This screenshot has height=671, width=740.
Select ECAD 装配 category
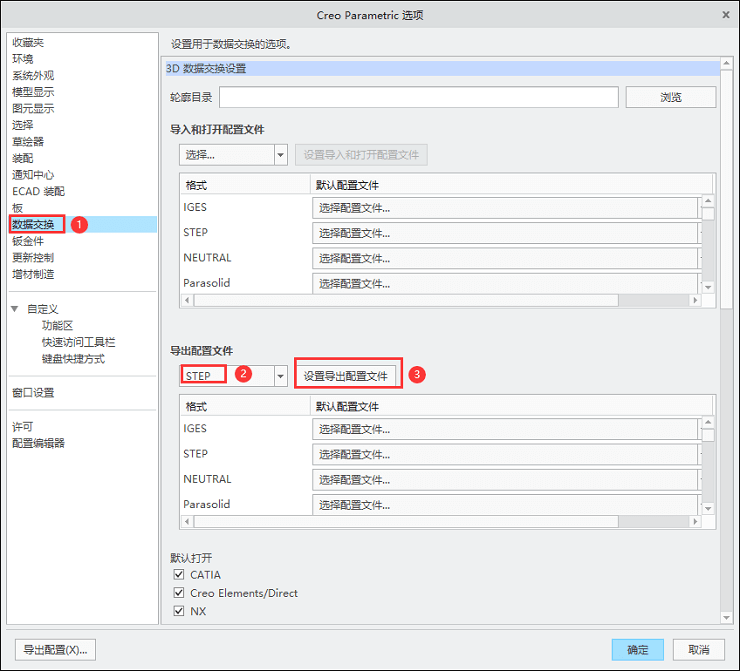click(38, 192)
